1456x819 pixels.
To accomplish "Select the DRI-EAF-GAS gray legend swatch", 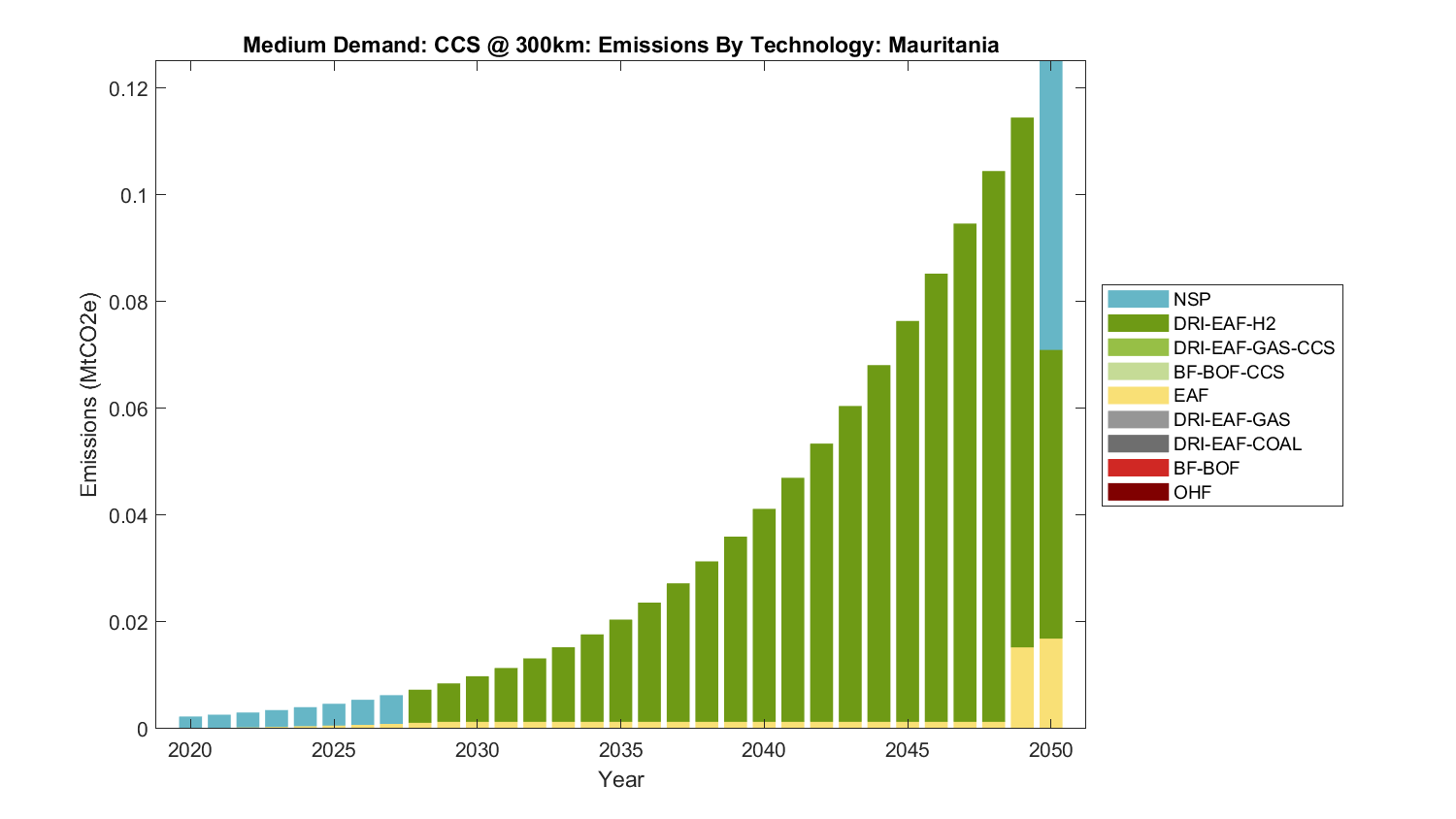I will pos(1138,420).
